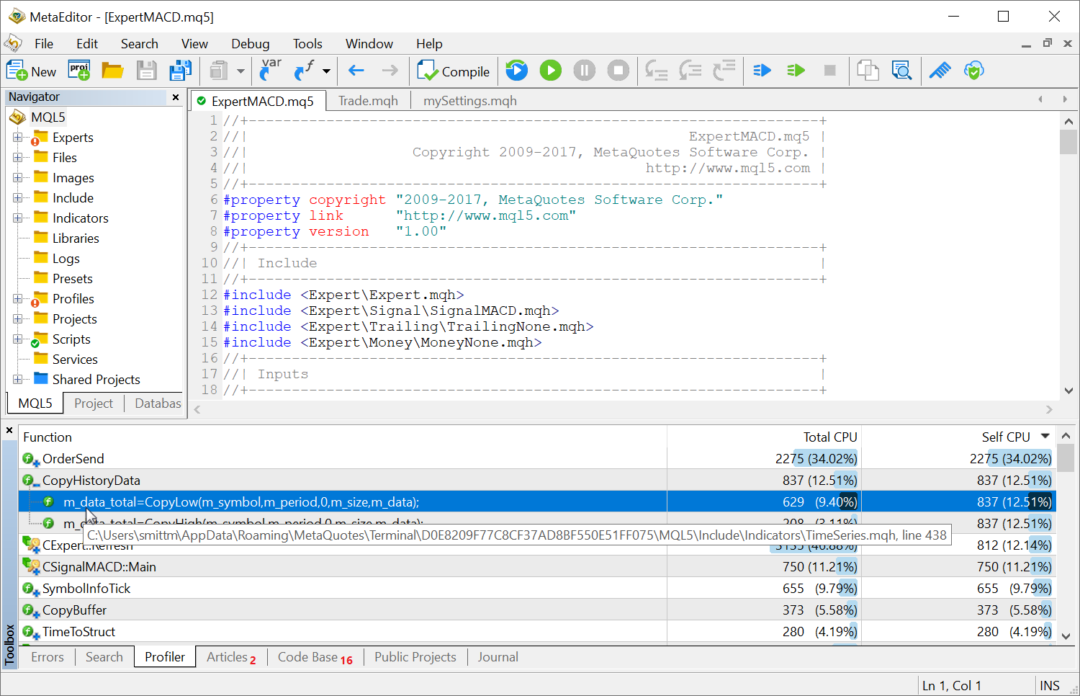Save the current file

[145, 70]
